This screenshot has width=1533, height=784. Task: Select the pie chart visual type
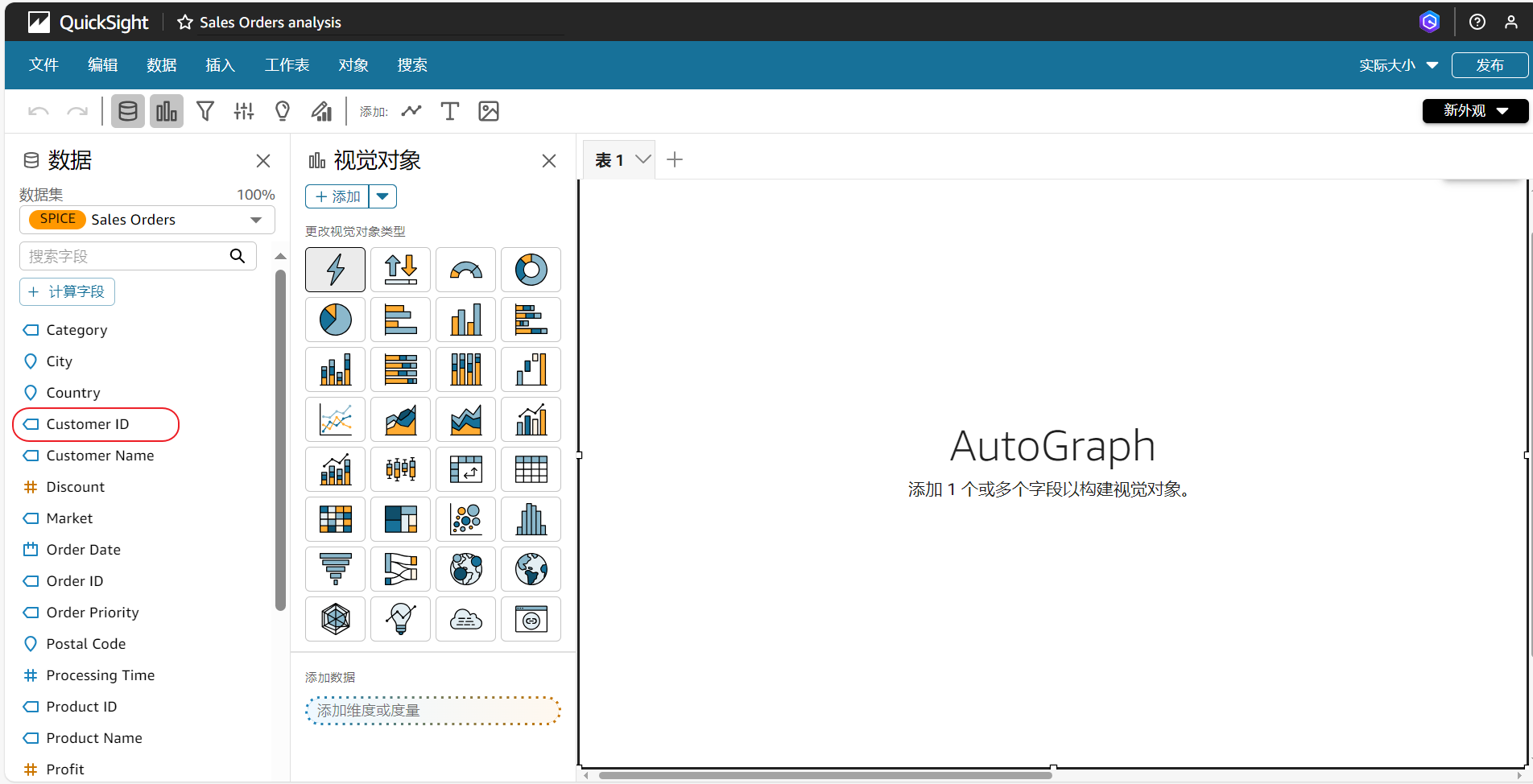tap(335, 320)
